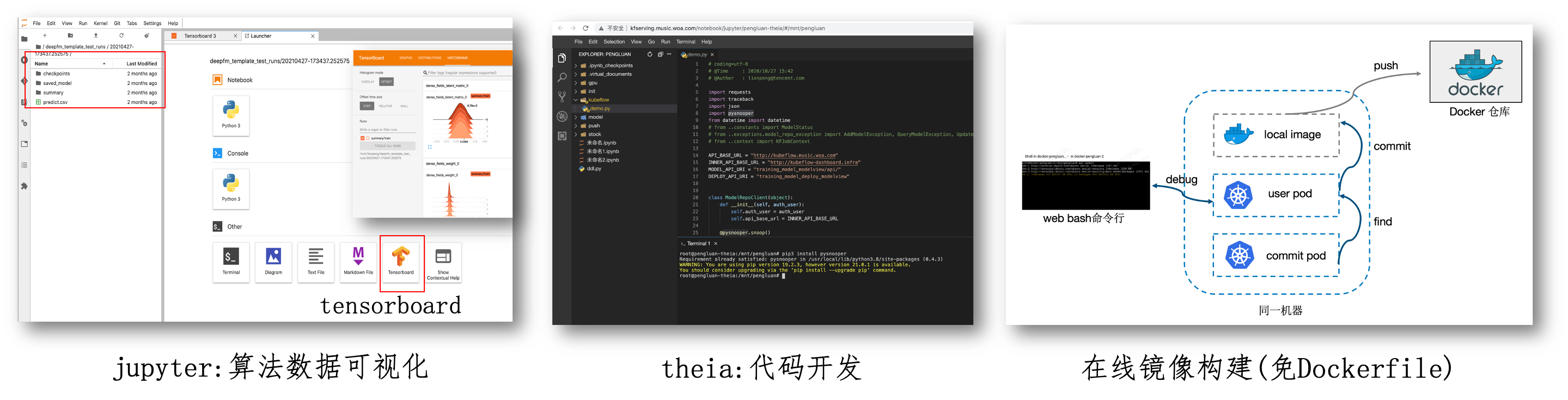The height and width of the screenshot is (400, 1568).
Task: Open Source Control view in Theia
Action: [x=562, y=97]
